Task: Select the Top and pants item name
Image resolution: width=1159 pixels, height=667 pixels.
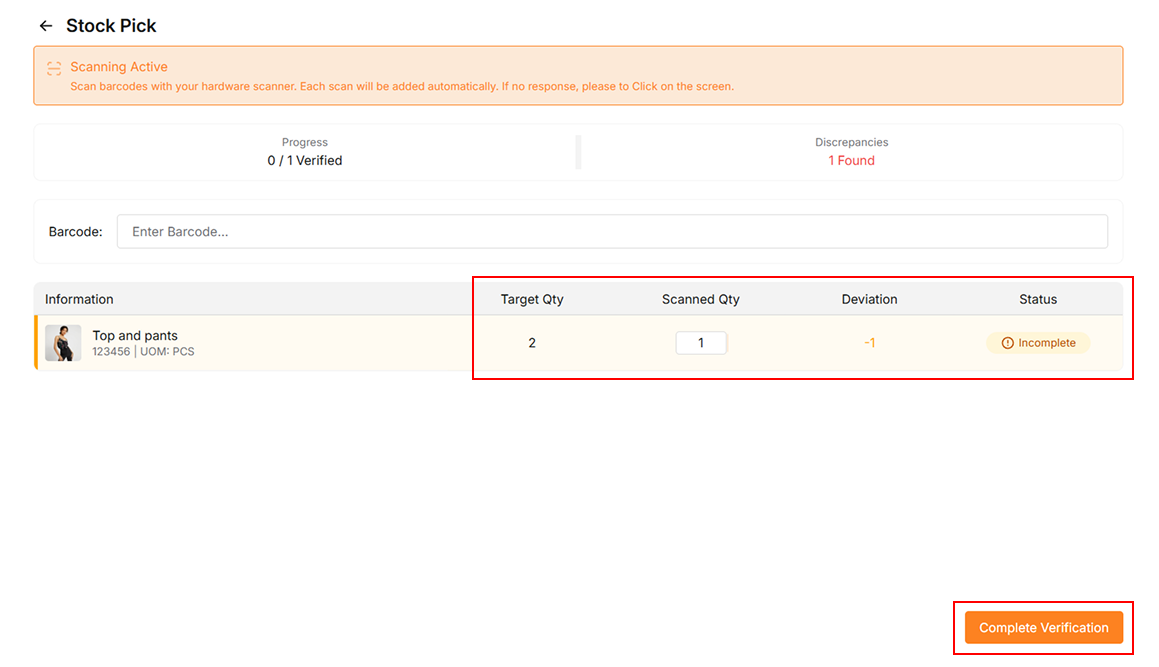Action: (135, 336)
